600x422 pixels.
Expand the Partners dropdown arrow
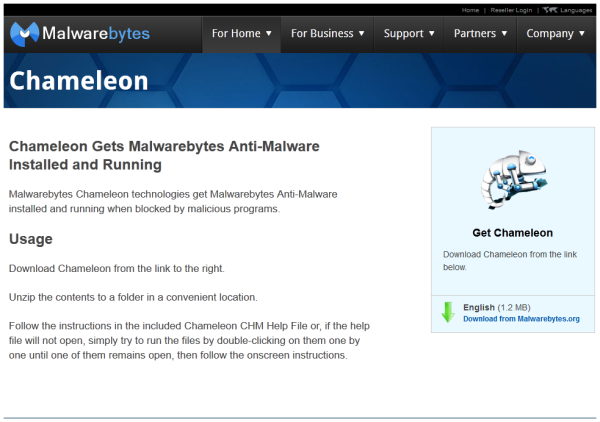pos(504,34)
